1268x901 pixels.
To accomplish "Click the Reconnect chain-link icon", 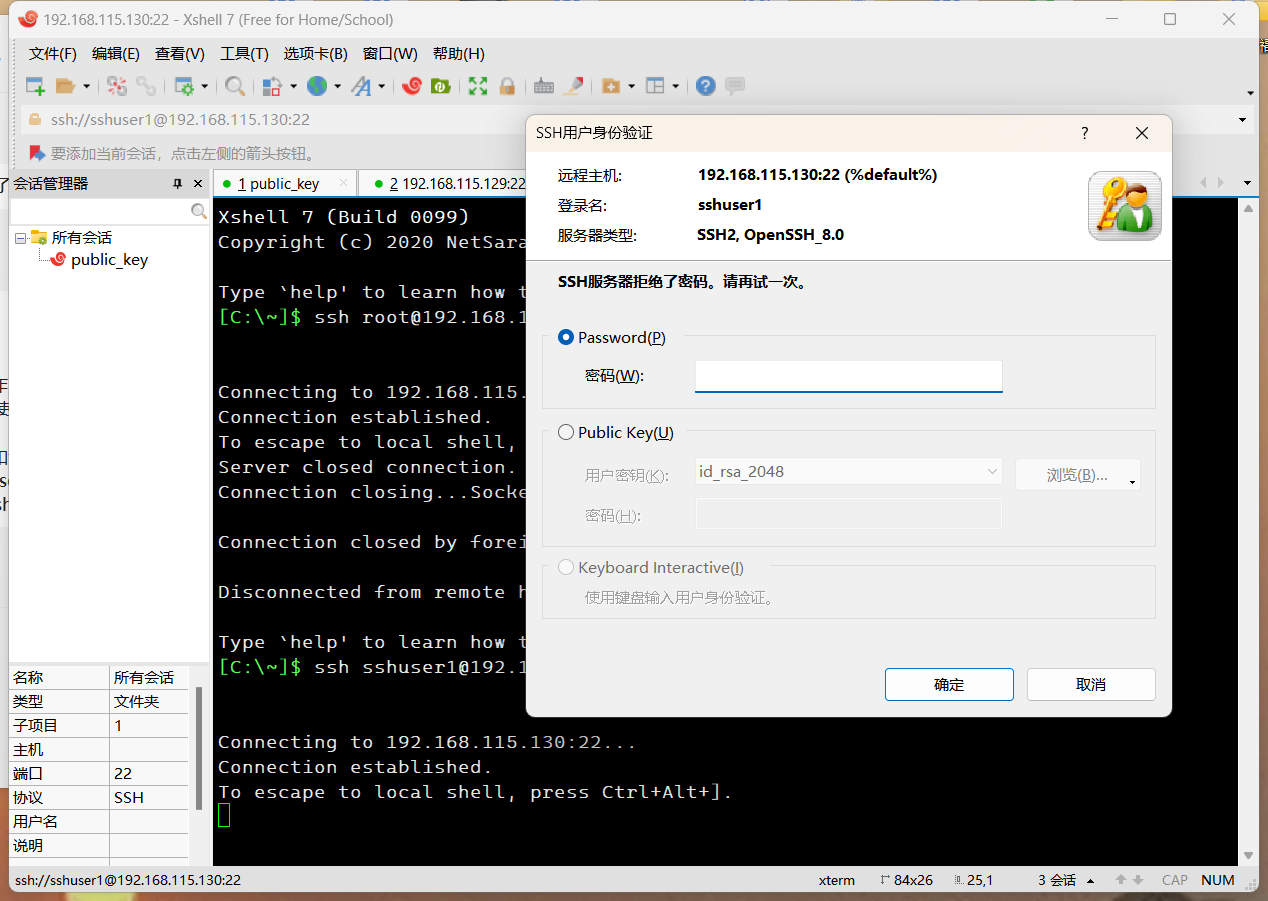I will click(146, 86).
